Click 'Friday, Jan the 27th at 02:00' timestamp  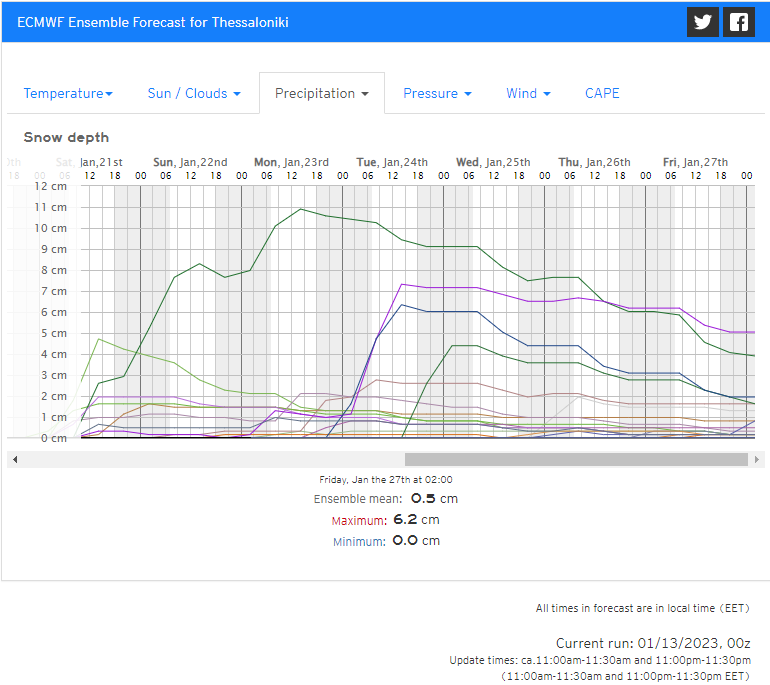point(385,480)
